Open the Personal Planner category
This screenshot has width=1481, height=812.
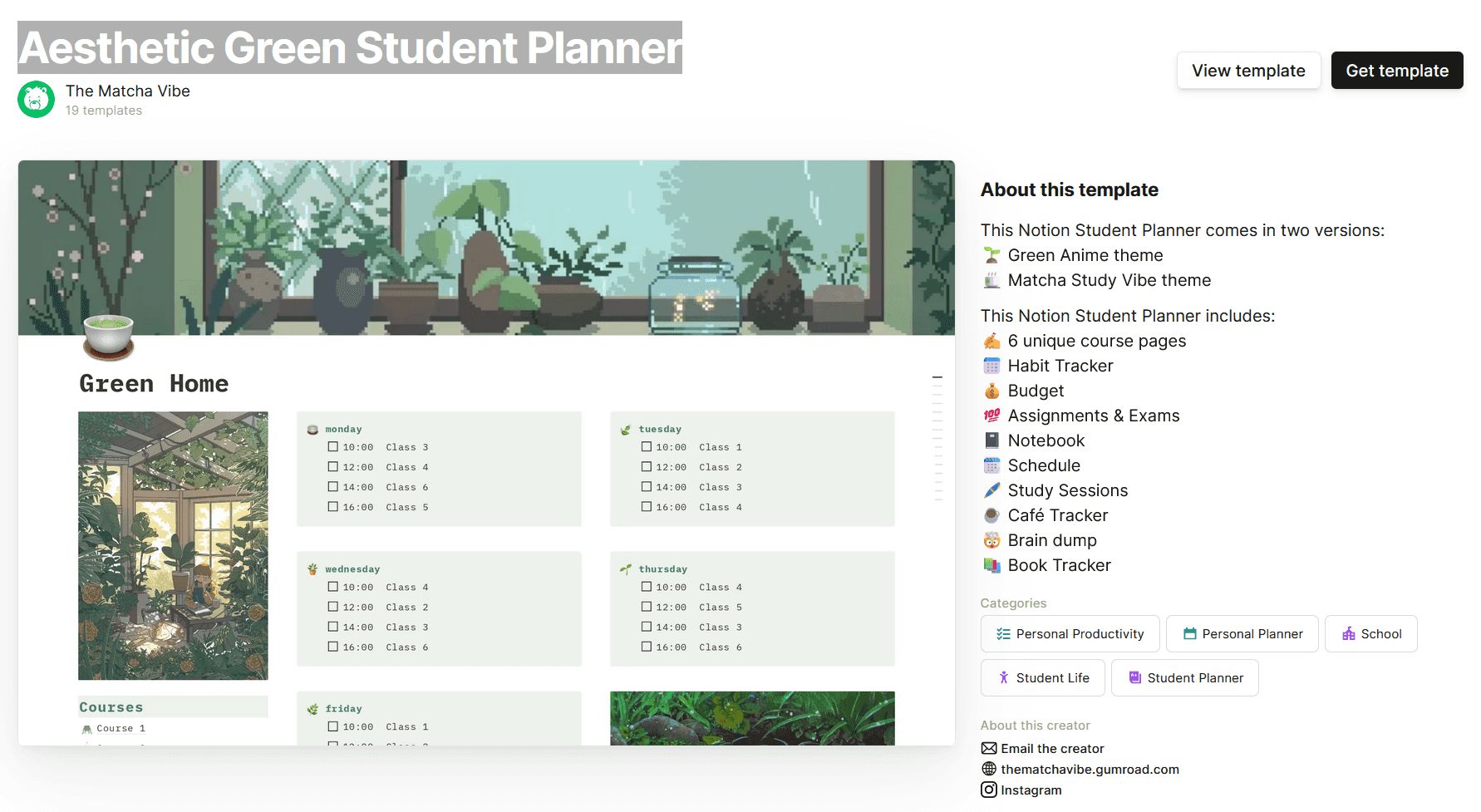point(1242,634)
